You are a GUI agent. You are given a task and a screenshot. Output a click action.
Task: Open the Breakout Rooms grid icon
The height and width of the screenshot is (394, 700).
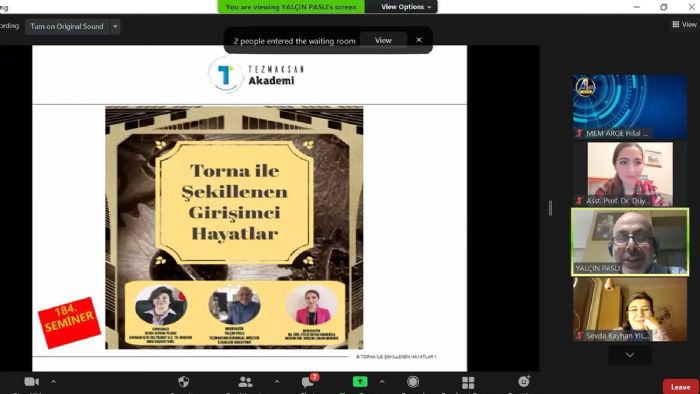[x=468, y=382]
